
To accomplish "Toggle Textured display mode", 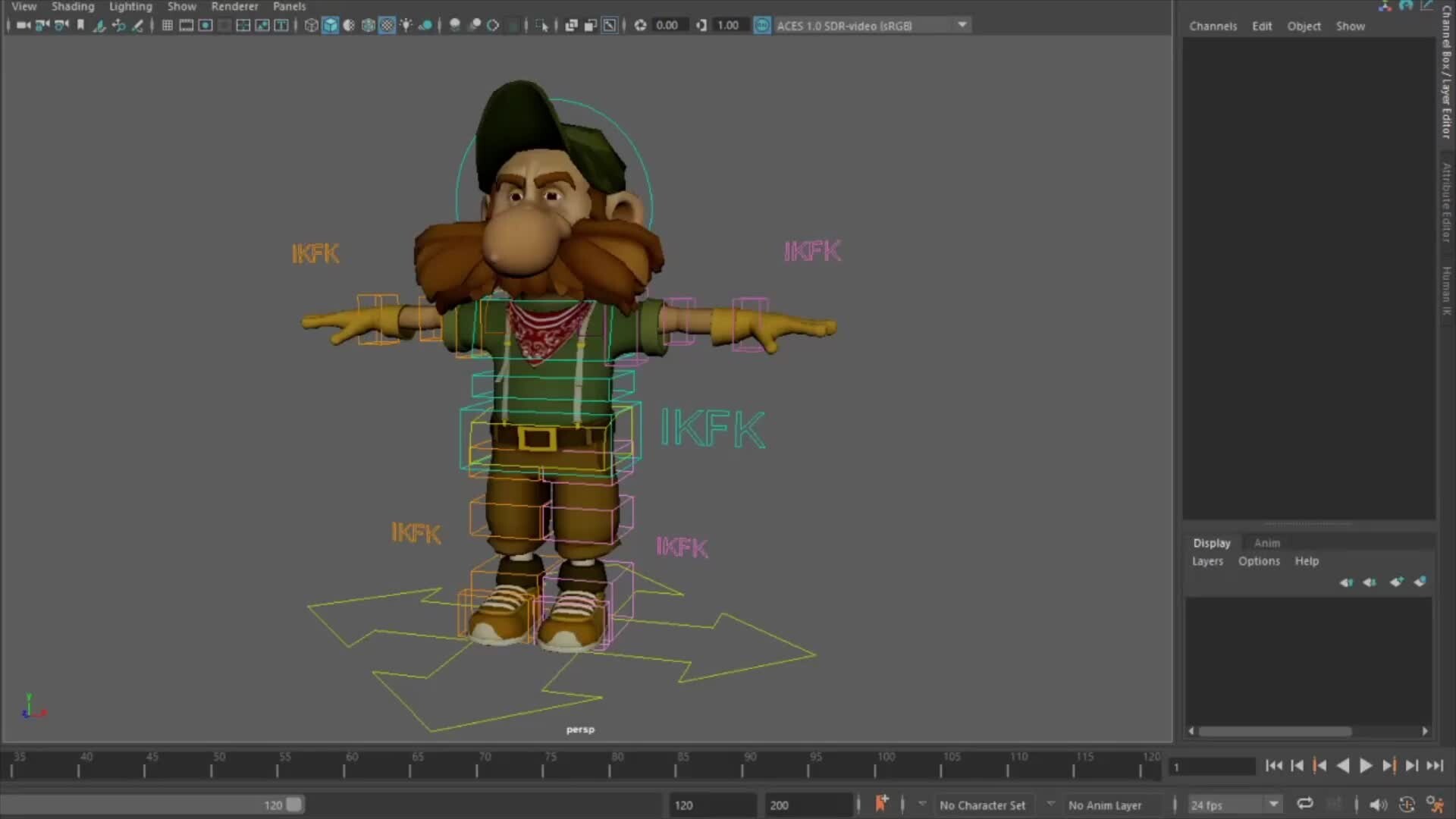I will 388,25.
